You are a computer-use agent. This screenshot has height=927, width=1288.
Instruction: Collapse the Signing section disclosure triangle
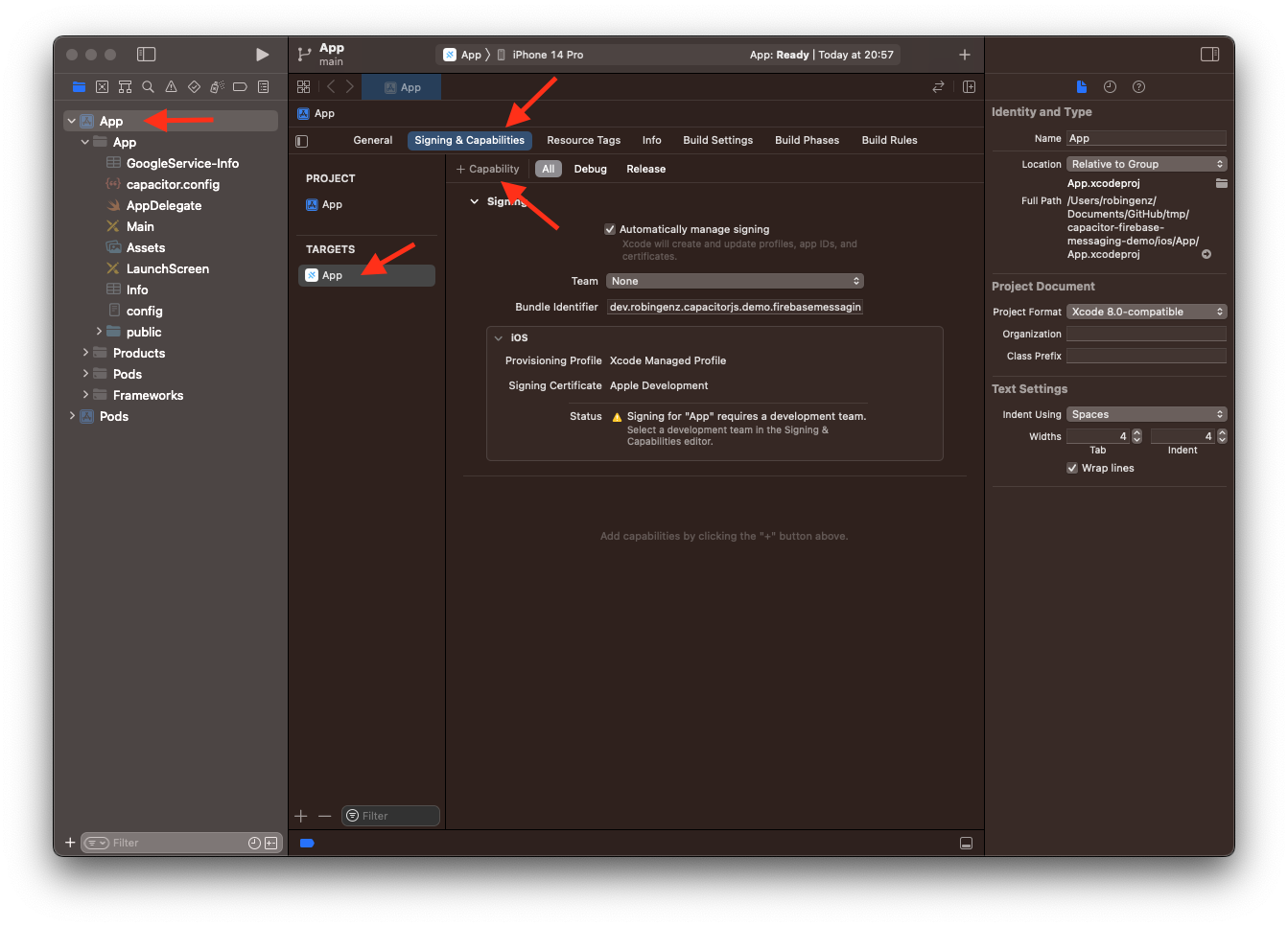[474, 201]
